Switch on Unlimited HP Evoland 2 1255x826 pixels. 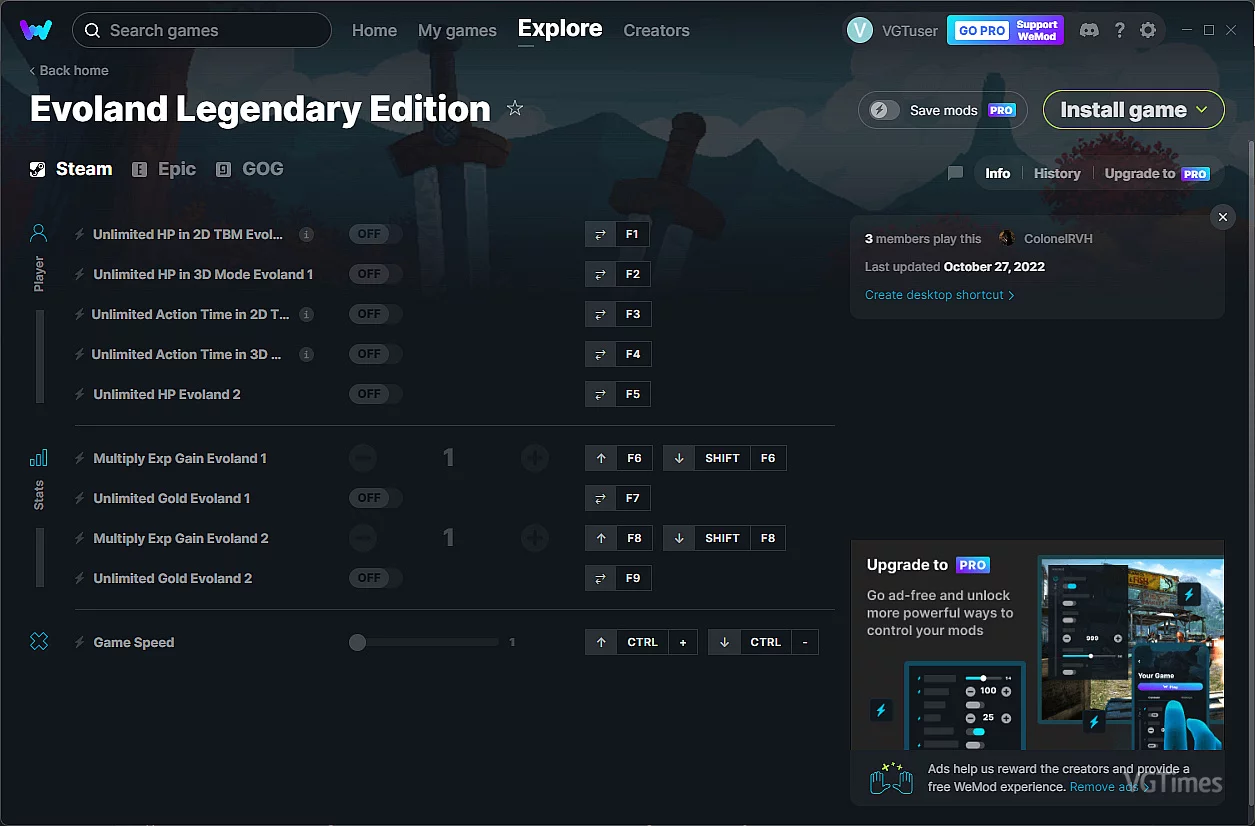[x=375, y=394]
